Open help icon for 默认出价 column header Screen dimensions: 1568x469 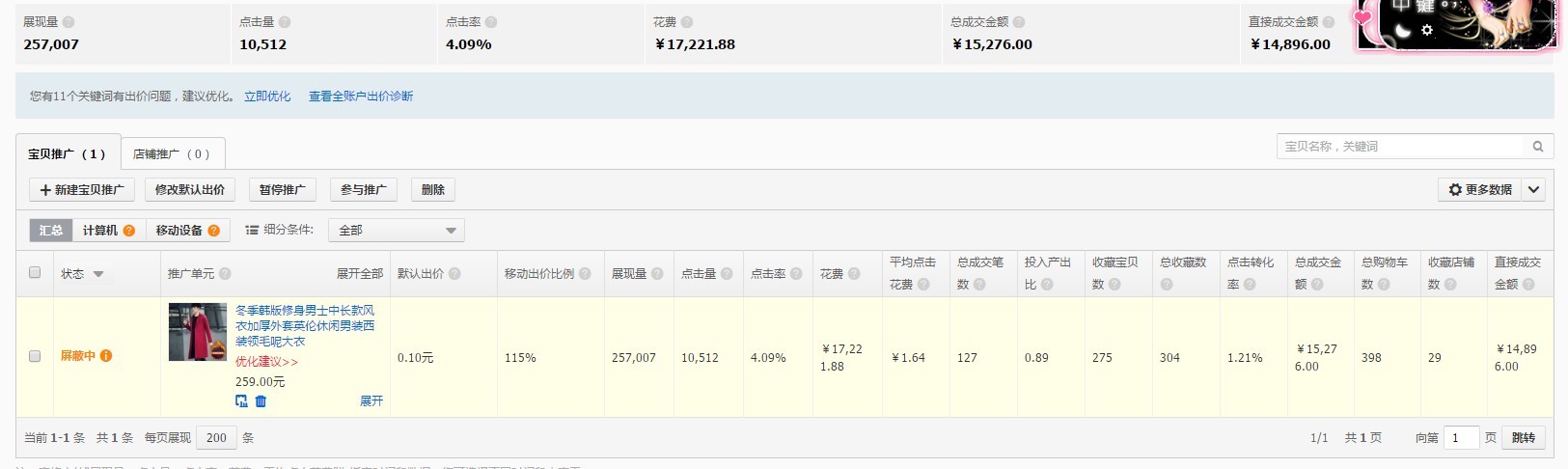pyautogui.click(x=454, y=274)
